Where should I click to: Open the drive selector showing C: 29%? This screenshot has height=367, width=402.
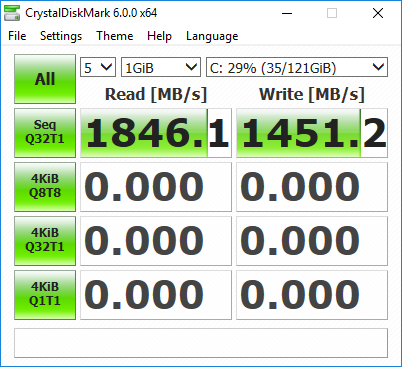click(x=297, y=67)
